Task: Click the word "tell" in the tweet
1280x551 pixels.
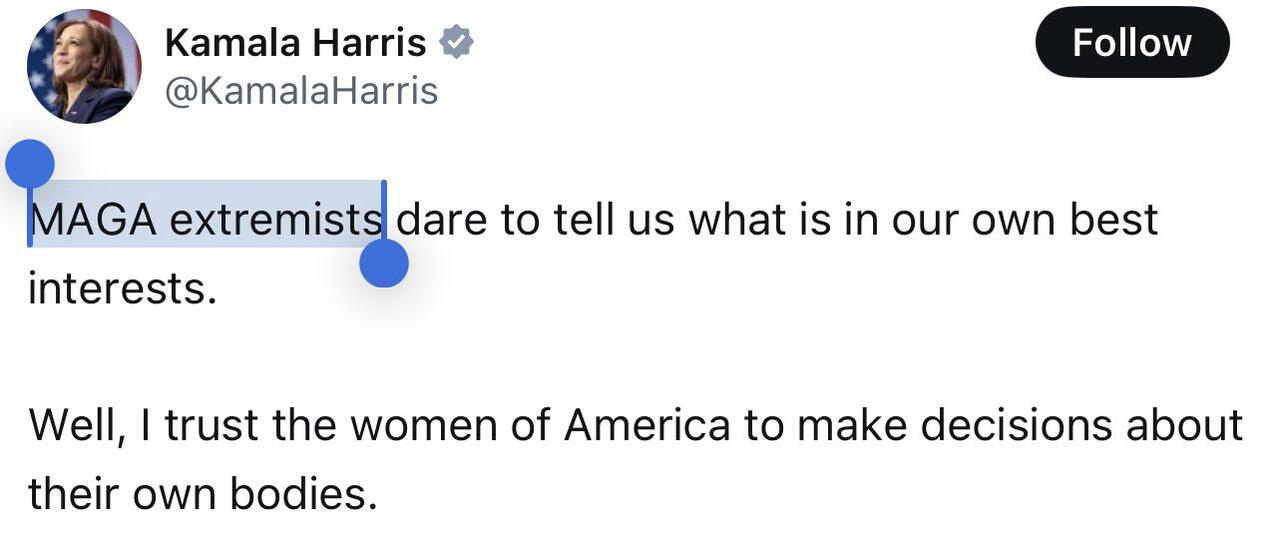Action: click(584, 219)
